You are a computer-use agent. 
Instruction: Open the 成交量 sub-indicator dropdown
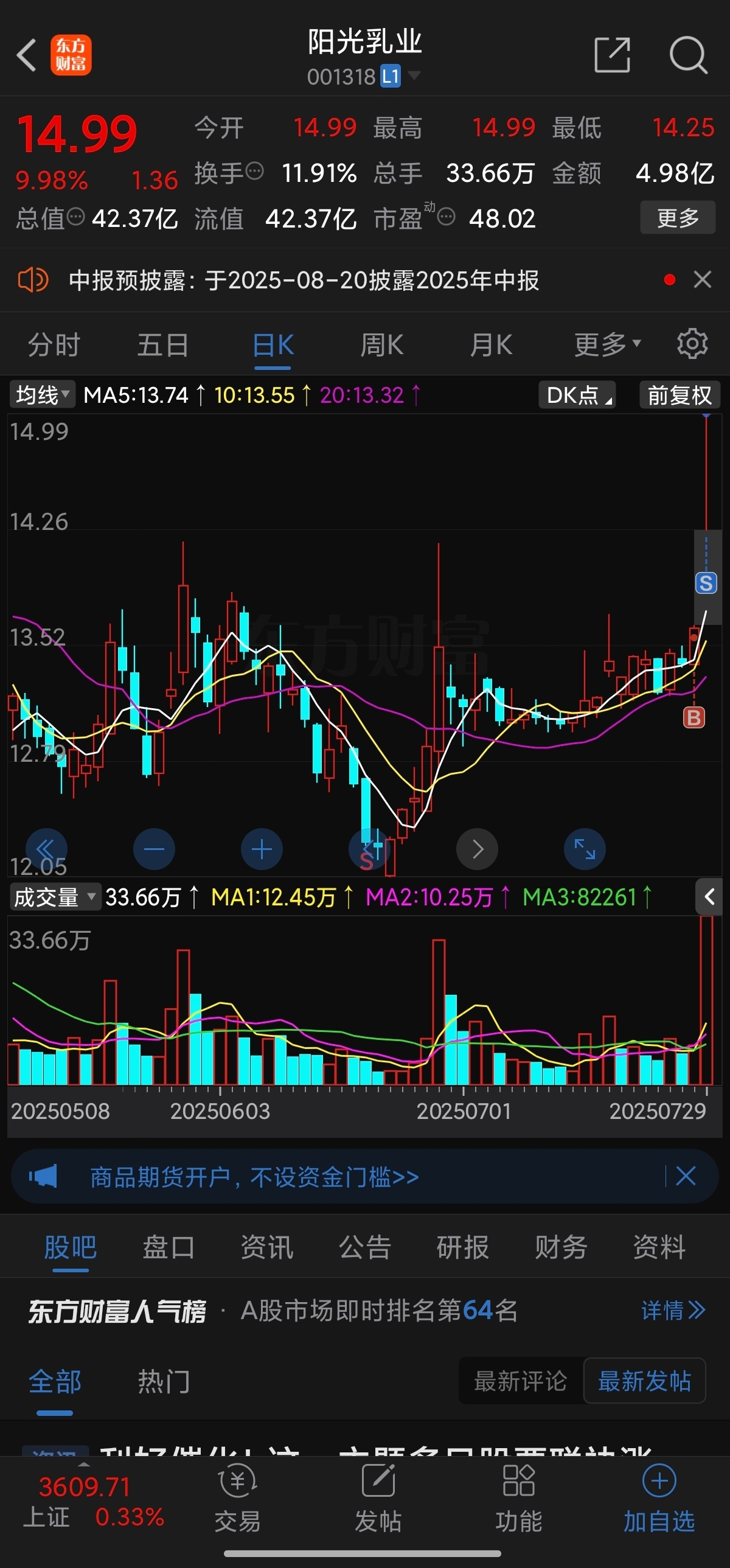(x=55, y=897)
